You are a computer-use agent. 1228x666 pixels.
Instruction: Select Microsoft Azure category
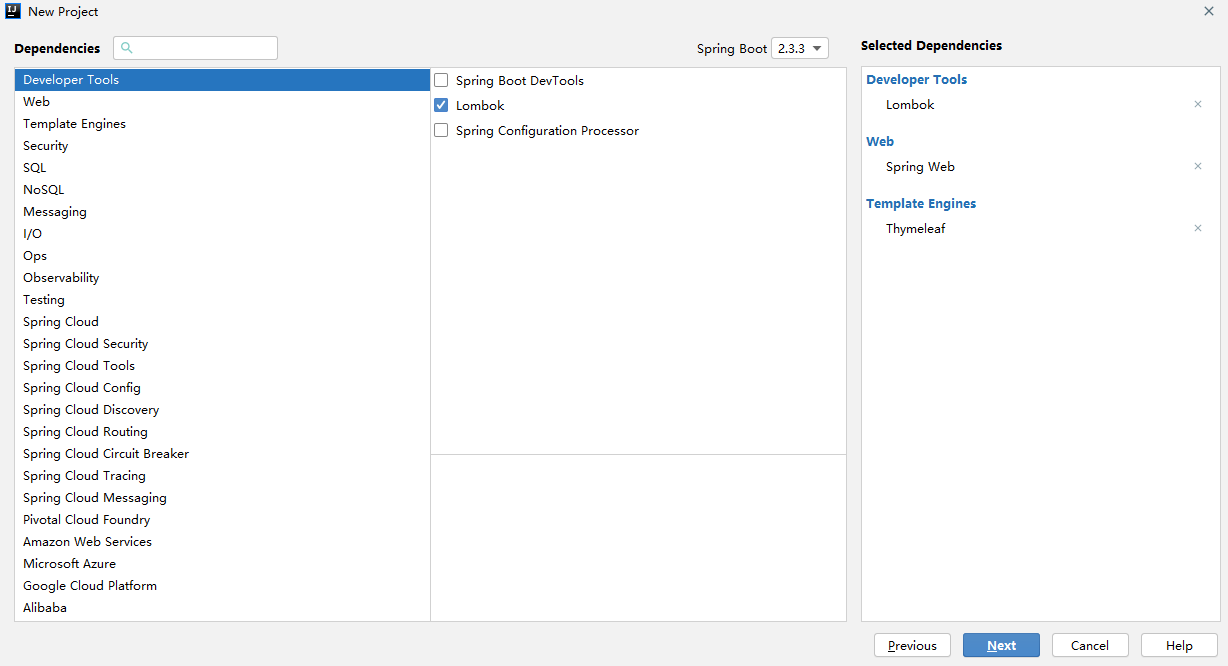point(222,564)
